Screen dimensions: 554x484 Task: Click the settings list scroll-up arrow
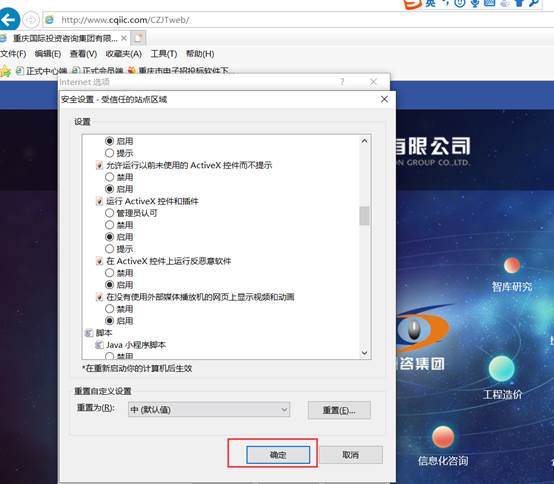click(x=364, y=141)
